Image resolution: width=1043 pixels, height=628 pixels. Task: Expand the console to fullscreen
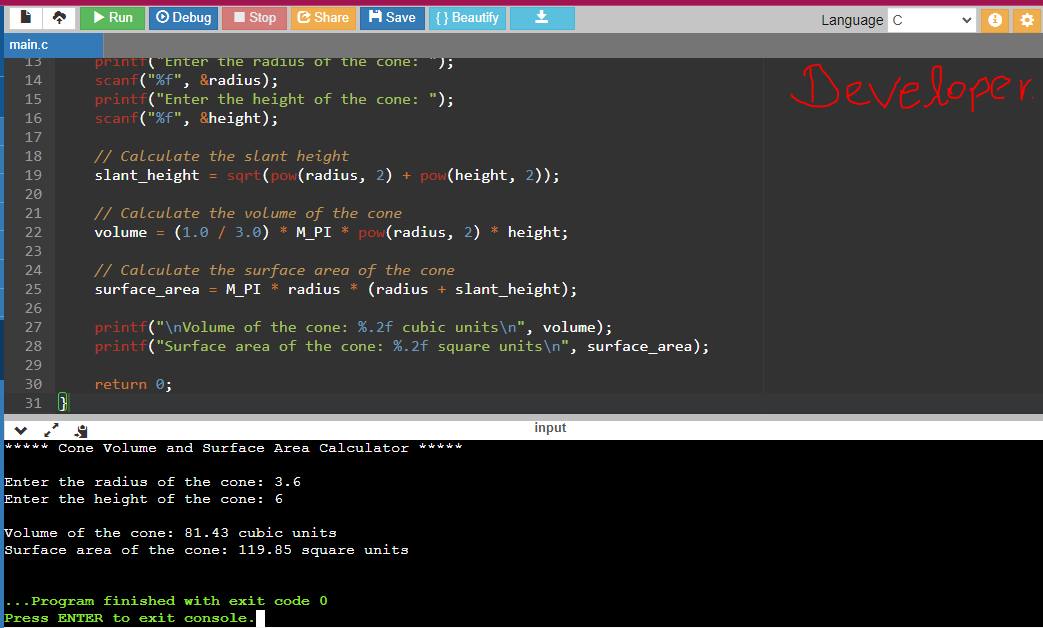point(52,429)
